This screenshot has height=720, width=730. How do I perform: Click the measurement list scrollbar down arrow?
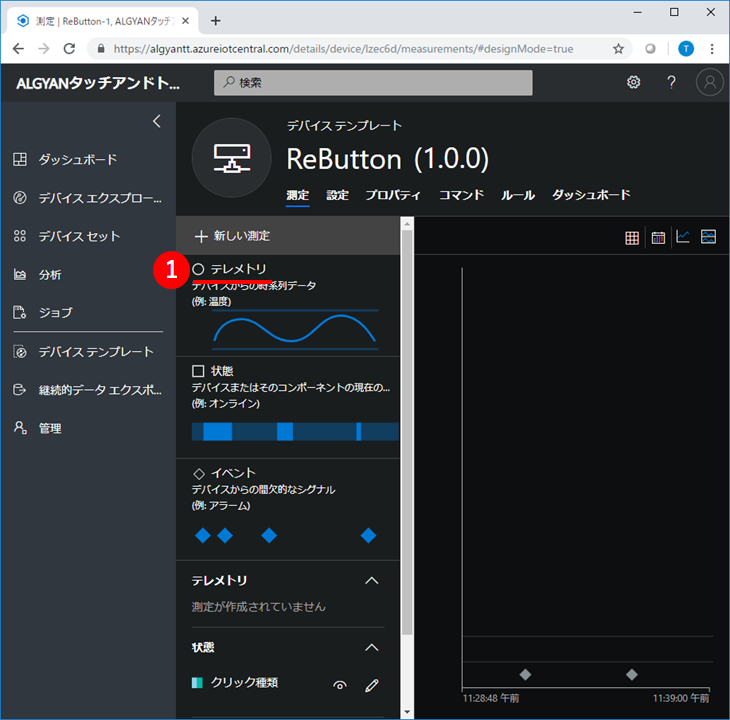(x=407, y=712)
